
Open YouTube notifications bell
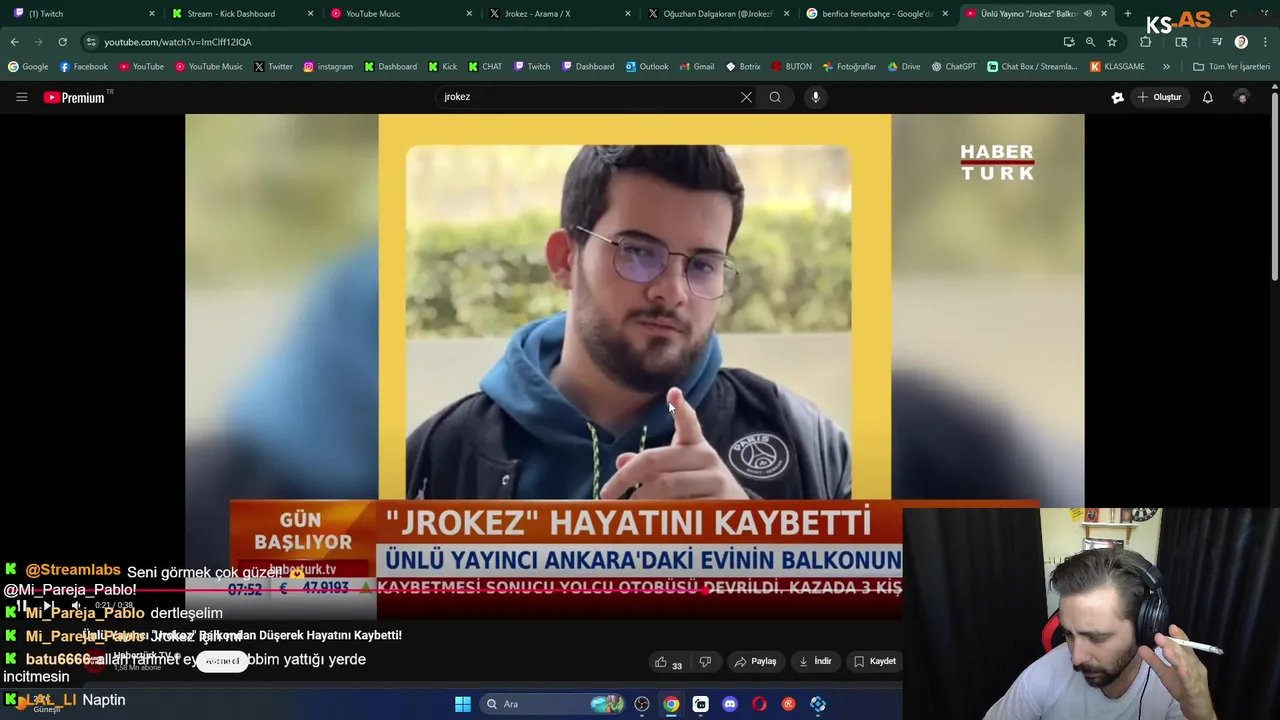point(1208,97)
